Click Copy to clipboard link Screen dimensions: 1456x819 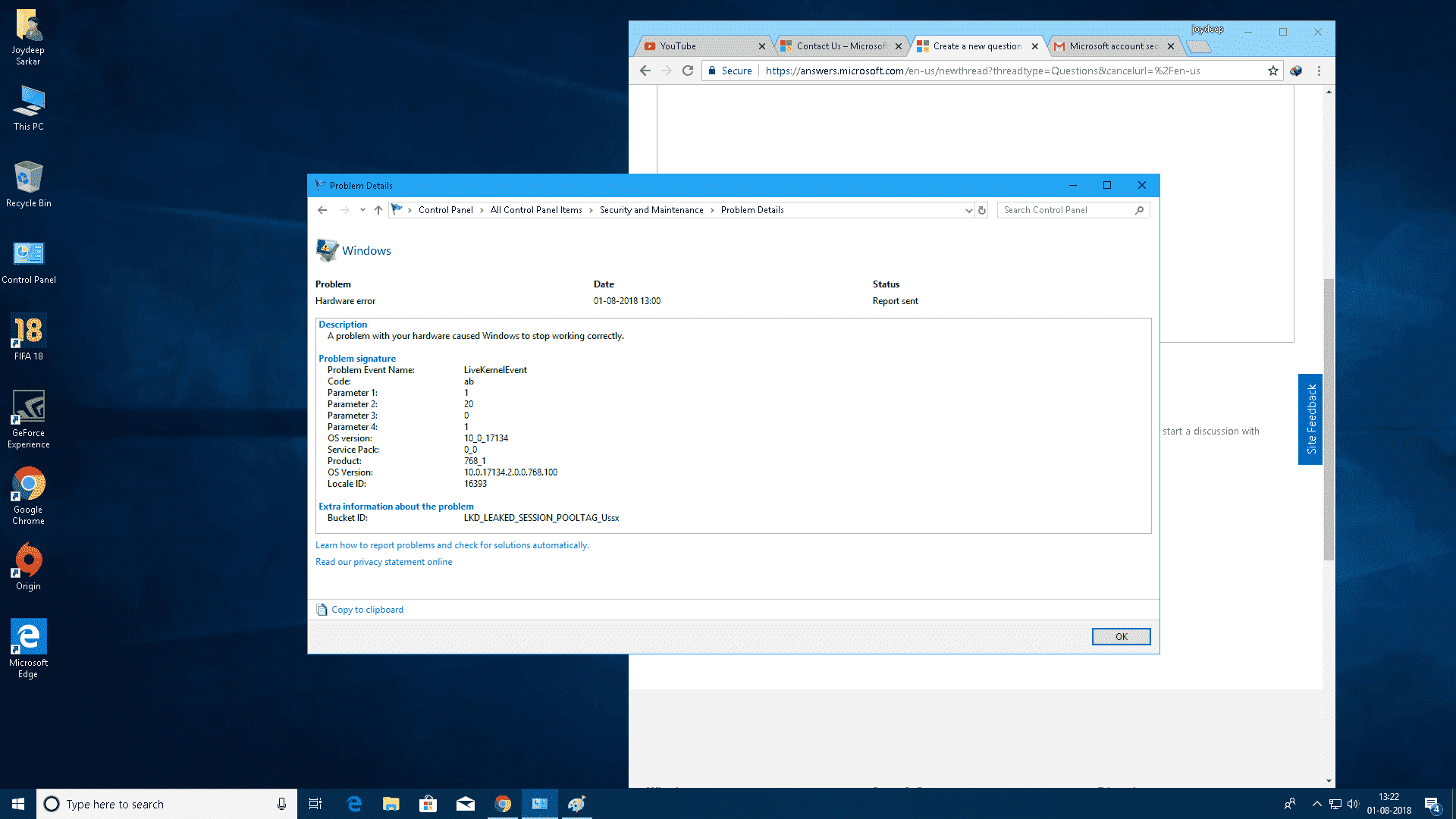tap(367, 610)
